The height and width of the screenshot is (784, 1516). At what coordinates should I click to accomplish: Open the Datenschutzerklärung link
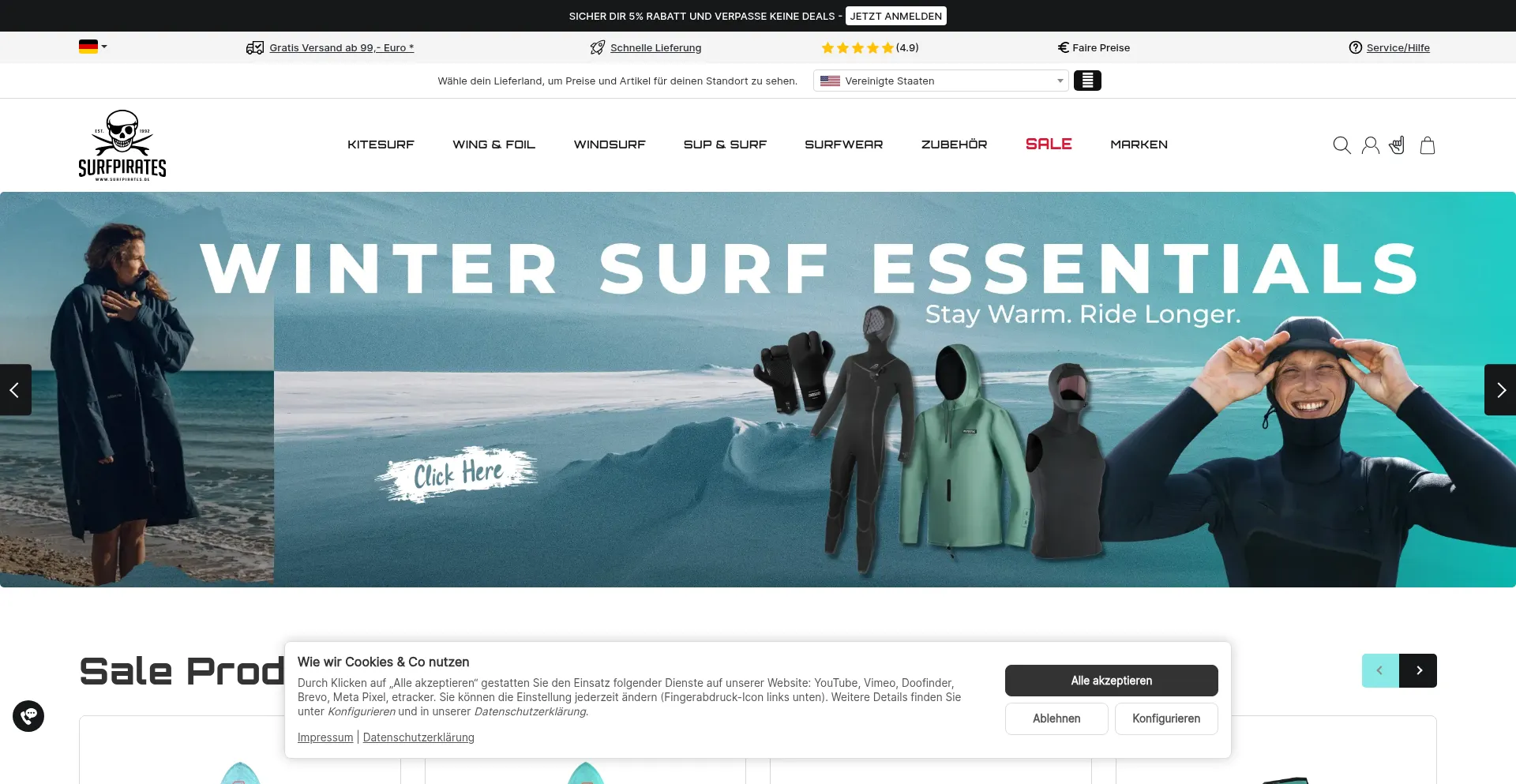click(x=418, y=737)
